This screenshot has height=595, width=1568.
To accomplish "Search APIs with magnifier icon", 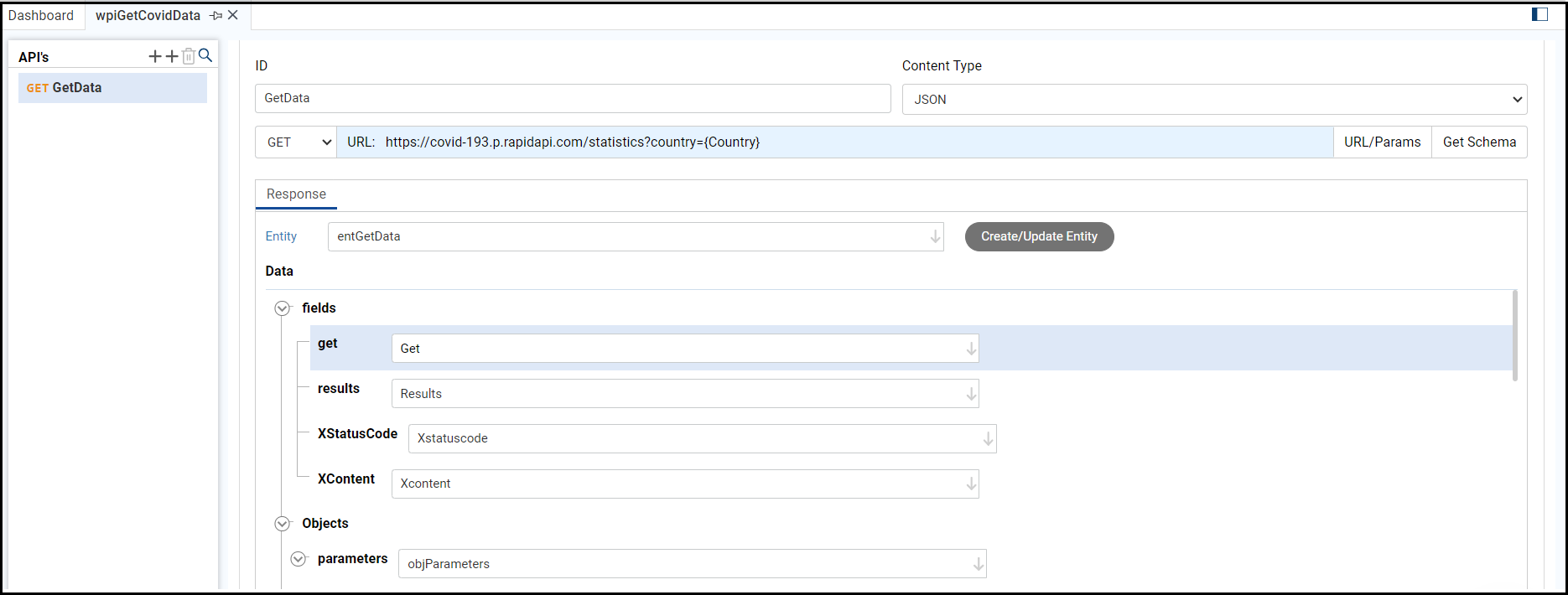I will (205, 55).
